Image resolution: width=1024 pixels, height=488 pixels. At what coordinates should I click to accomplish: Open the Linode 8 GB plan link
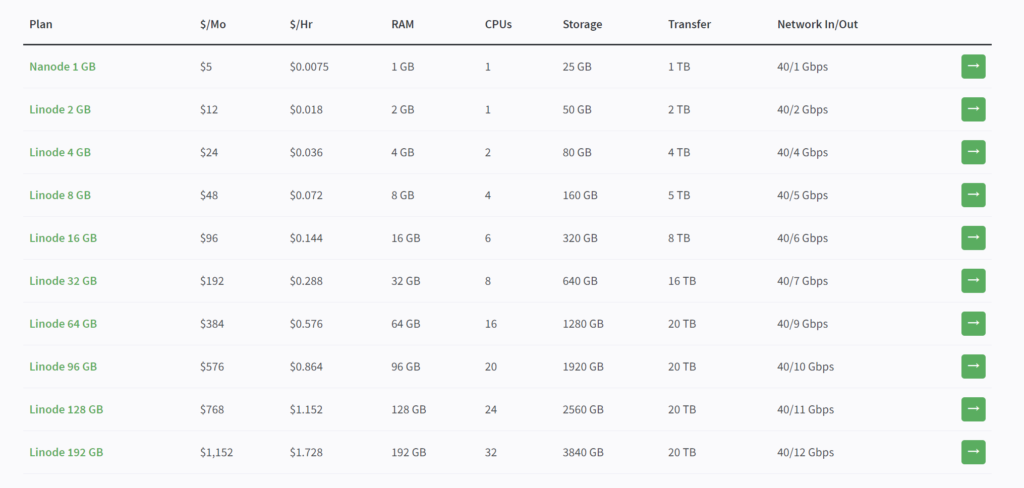pyautogui.click(x=60, y=196)
